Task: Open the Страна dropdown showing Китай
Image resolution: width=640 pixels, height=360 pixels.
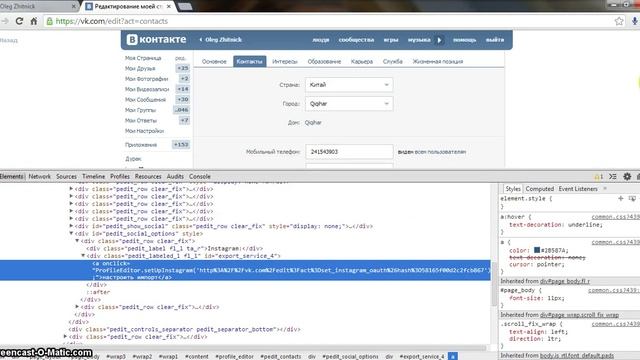Action: coord(349,84)
